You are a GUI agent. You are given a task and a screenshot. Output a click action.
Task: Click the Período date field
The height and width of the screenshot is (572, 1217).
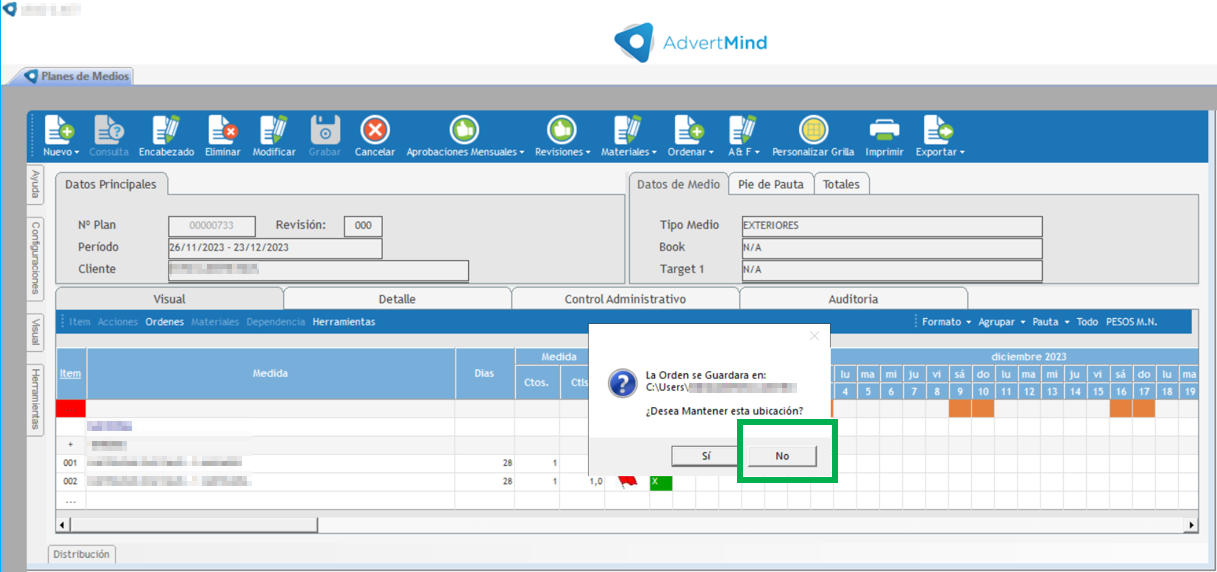[275, 248]
